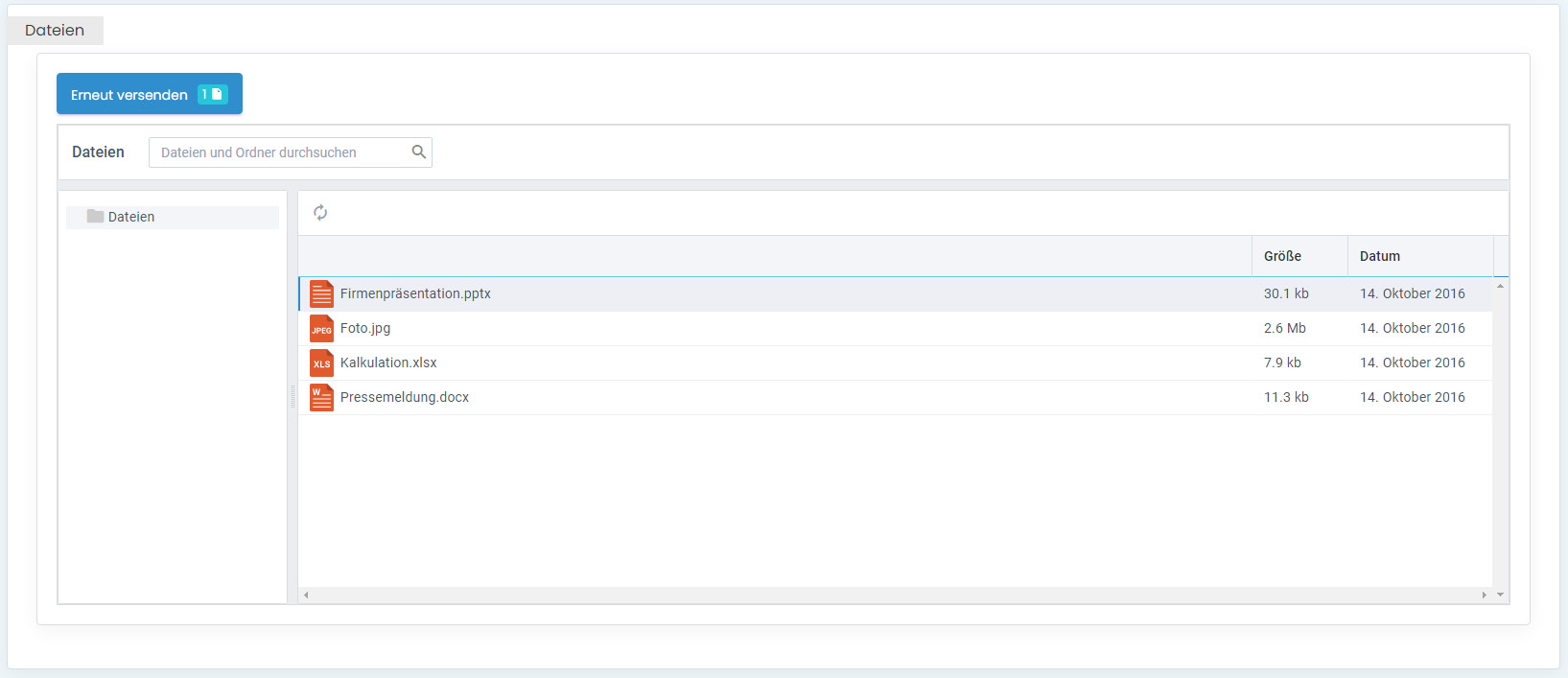Focus the Dateien und Ordner durchsuchen field
1568x678 pixels.
(x=280, y=152)
